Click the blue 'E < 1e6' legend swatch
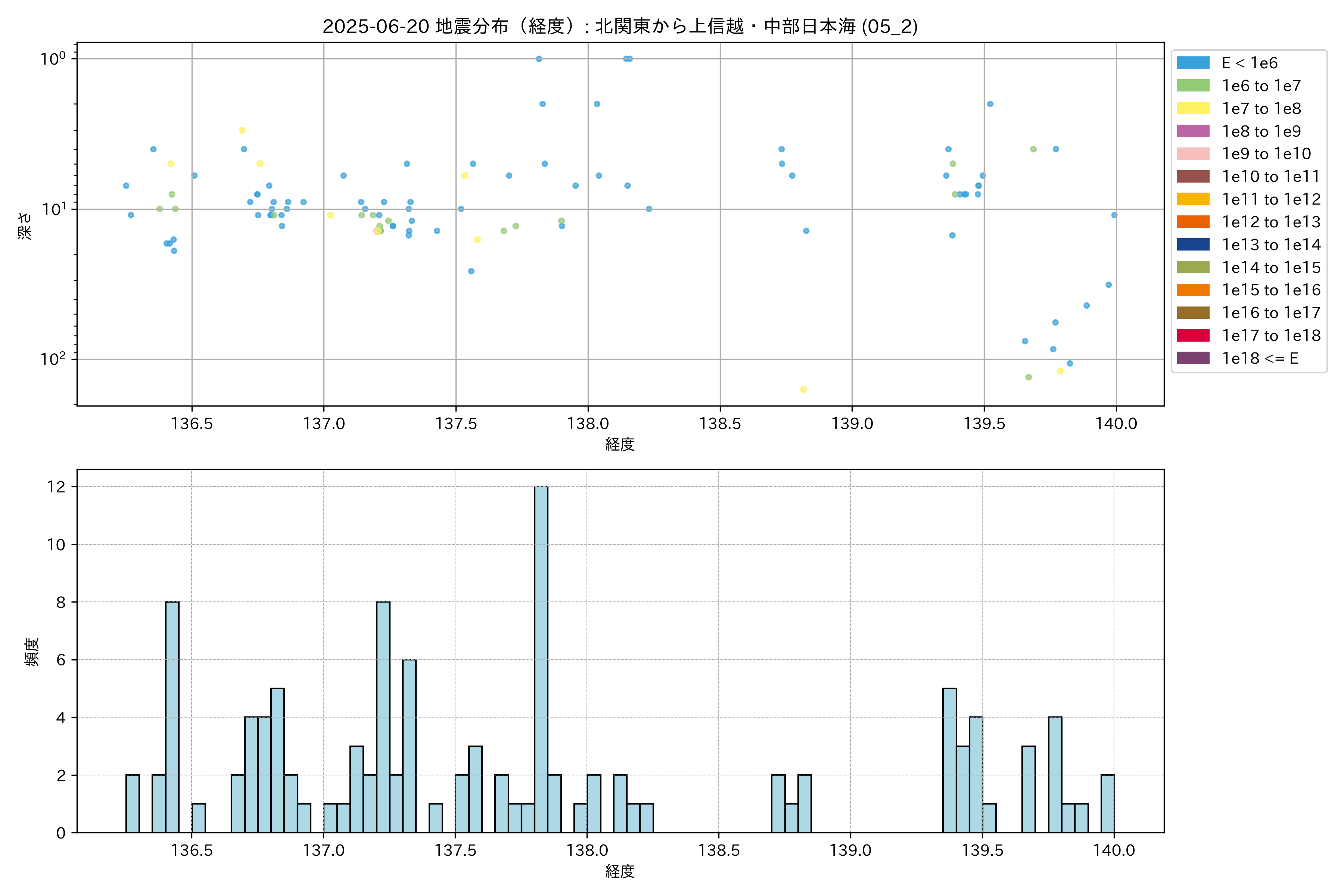This screenshot has width=1344, height=896. click(x=1193, y=63)
